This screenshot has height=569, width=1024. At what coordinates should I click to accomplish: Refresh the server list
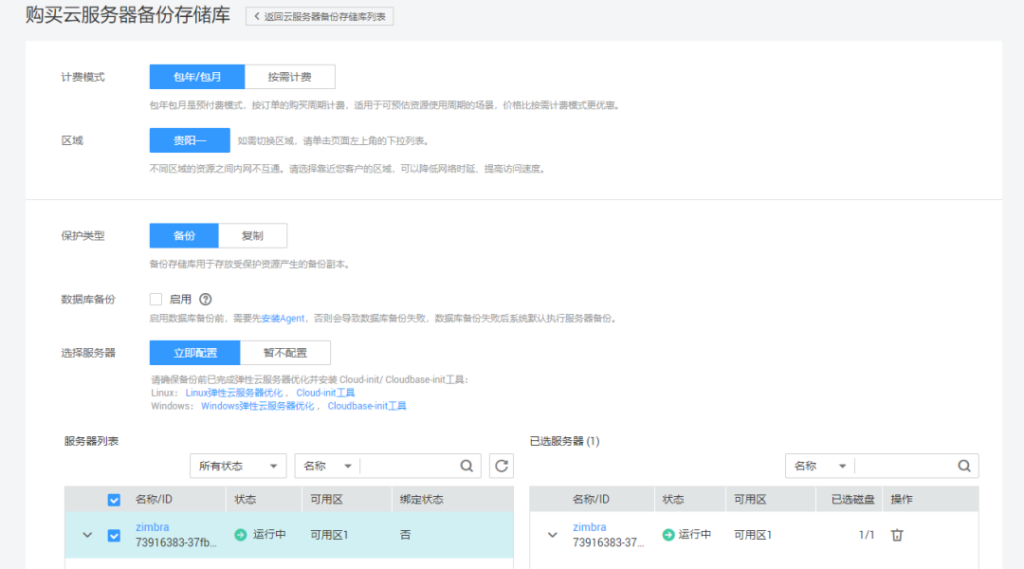point(502,466)
